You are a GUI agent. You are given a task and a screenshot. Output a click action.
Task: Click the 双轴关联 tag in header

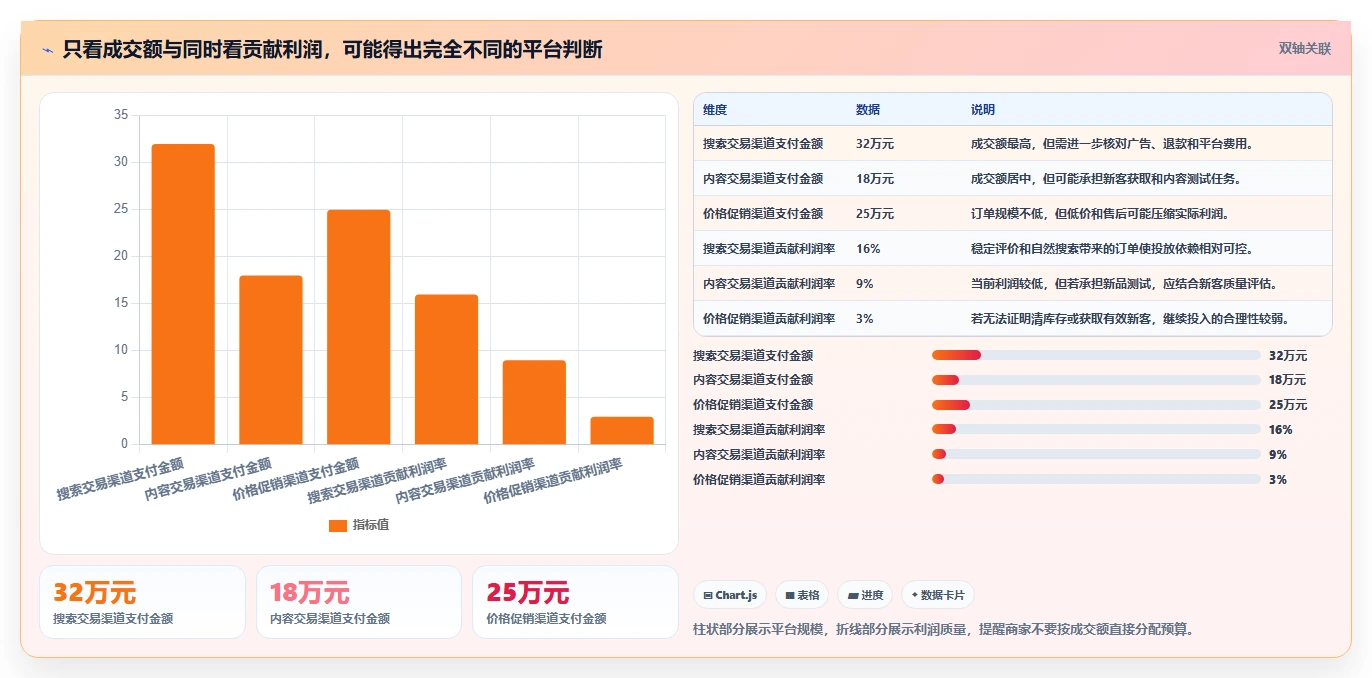[1304, 48]
